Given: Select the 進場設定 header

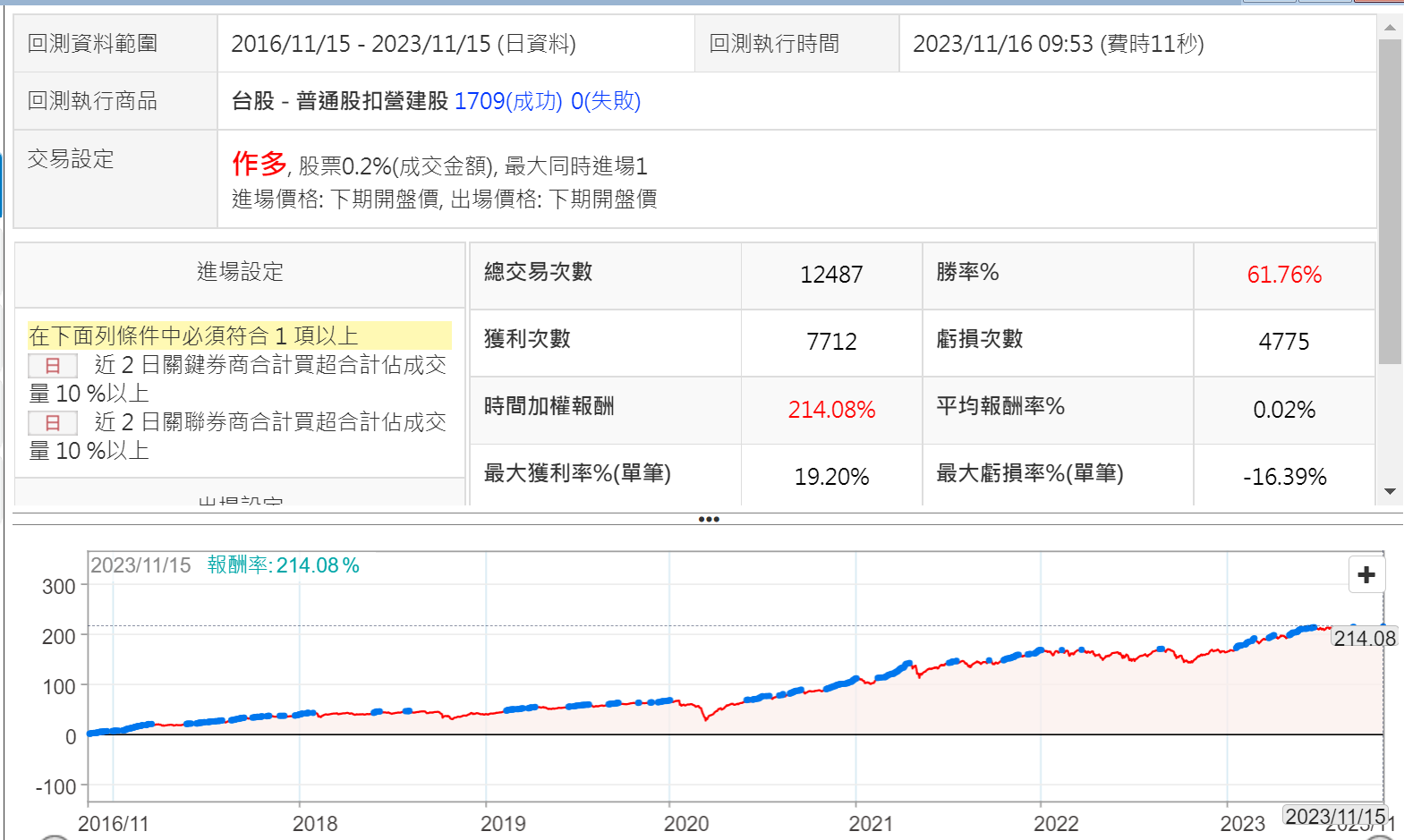Looking at the screenshot, I should click(x=240, y=272).
